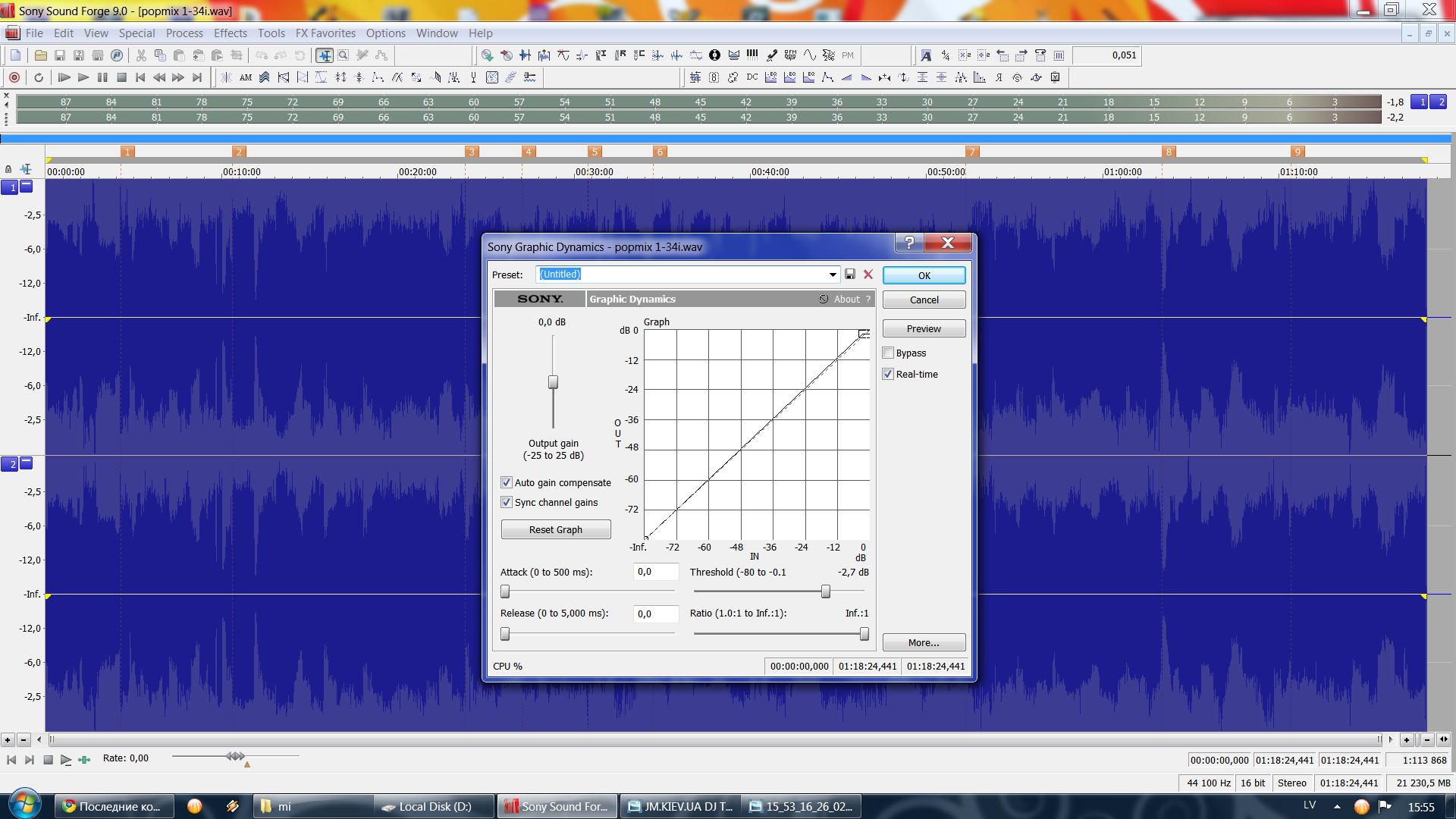
Task: Pause playback in transport toolbar
Action: (x=102, y=77)
